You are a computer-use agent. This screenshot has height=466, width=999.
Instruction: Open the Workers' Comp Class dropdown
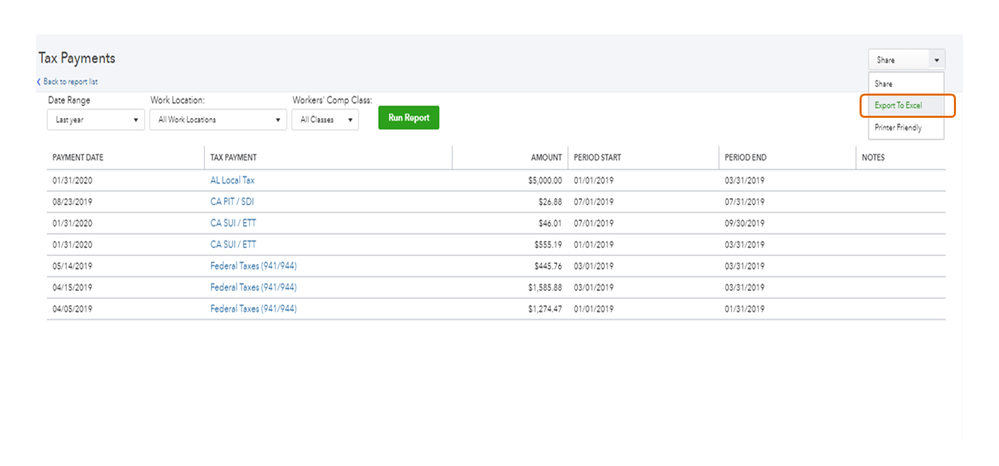coord(326,120)
